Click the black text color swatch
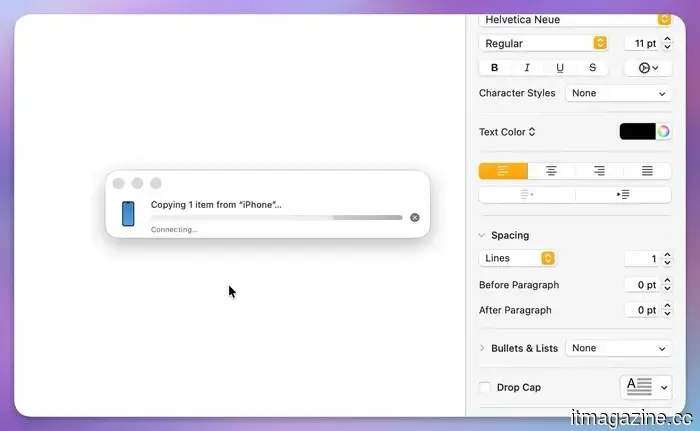This screenshot has height=431, width=700. pyautogui.click(x=638, y=132)
